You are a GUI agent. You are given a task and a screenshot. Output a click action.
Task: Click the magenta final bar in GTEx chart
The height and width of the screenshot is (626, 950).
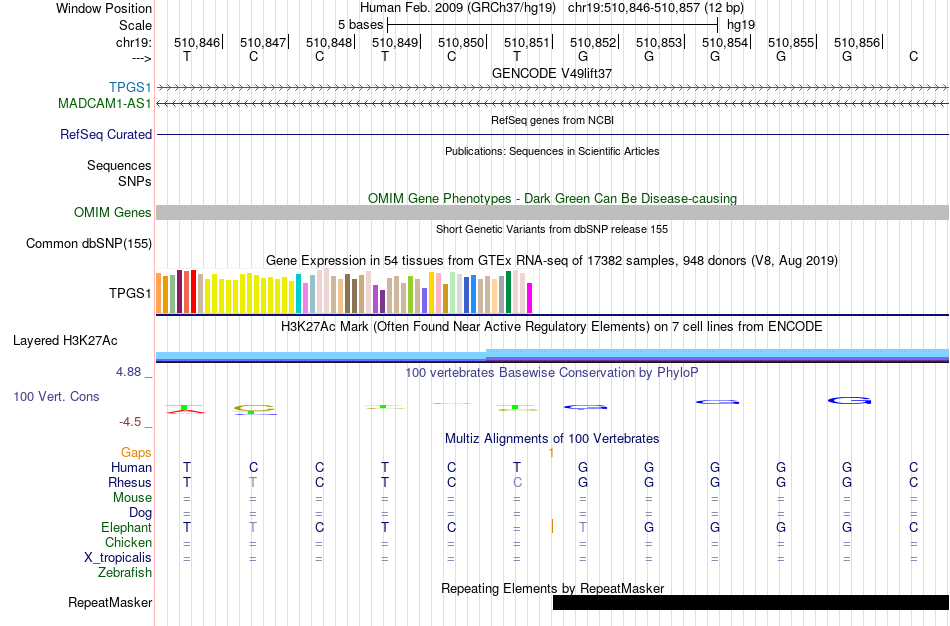[530, 298]
